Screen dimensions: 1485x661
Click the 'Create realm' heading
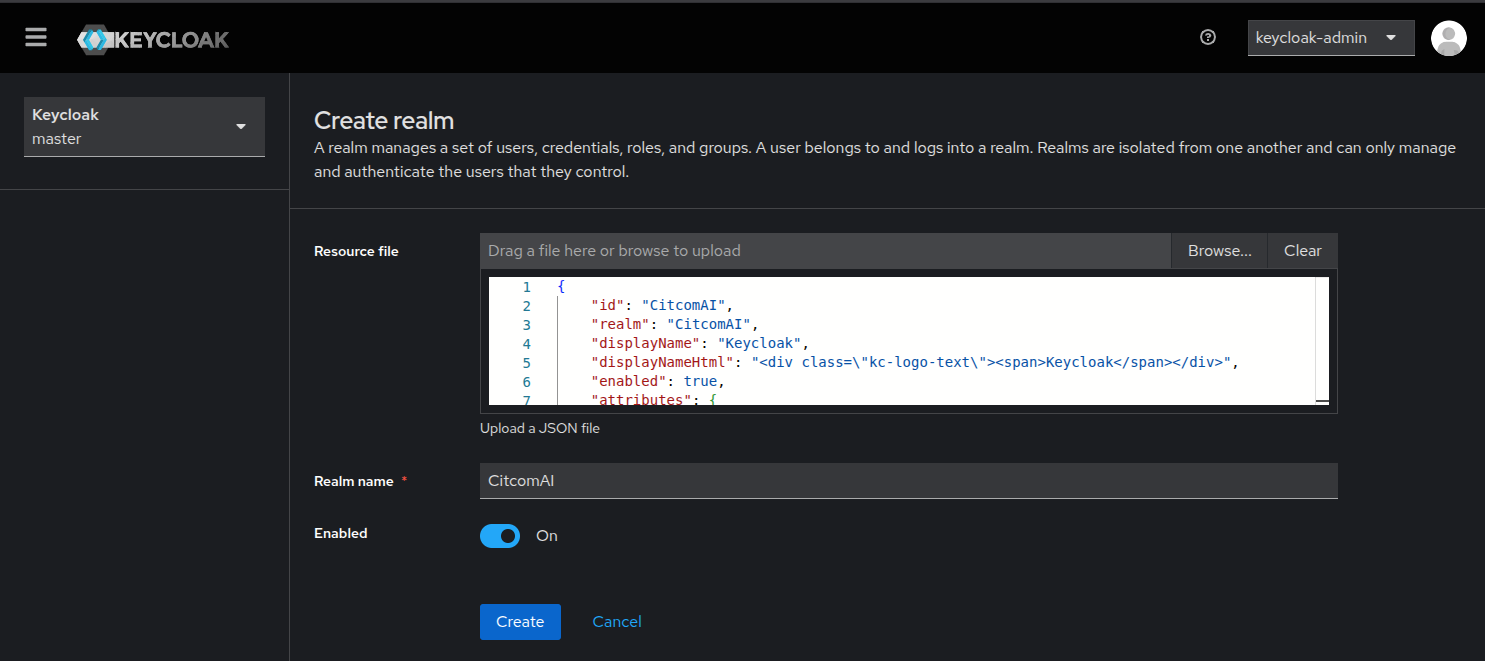point(384,121)
